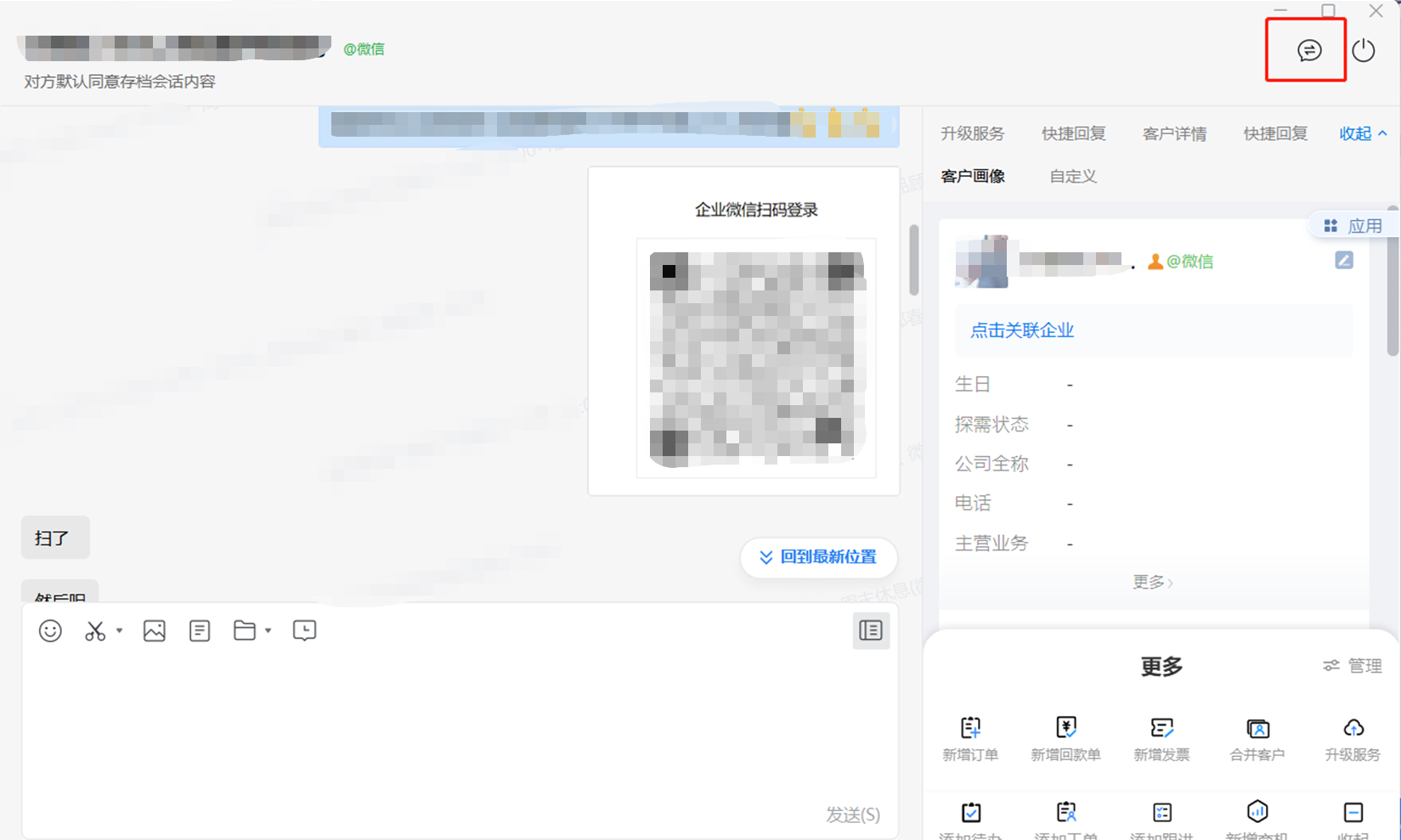Click the 对方默认同意存档会话内容 notice text
1401x840 pixels.
click(120, 82)
